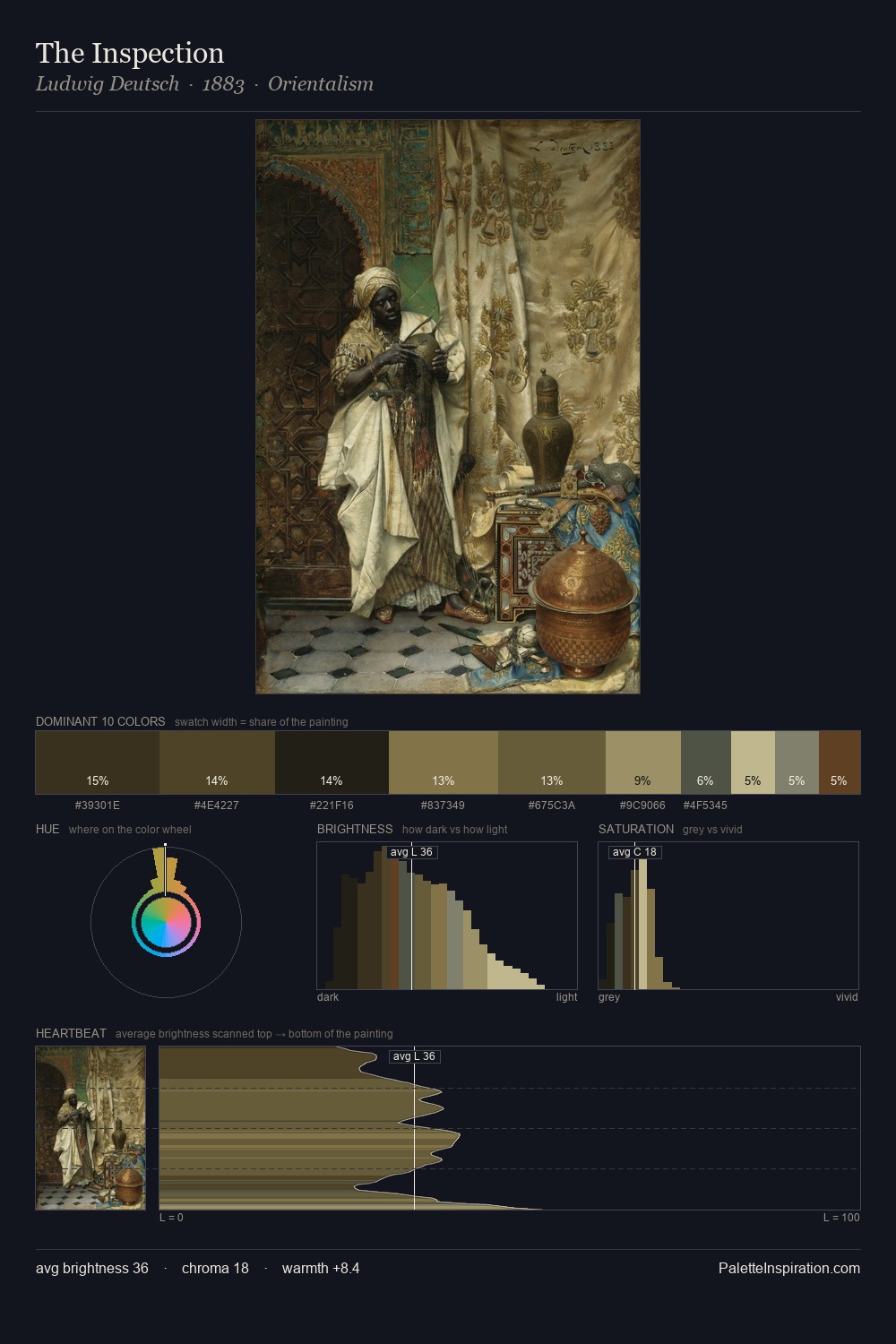Click the "L = 100" axis label
896x1344 pixels.
841,1218
